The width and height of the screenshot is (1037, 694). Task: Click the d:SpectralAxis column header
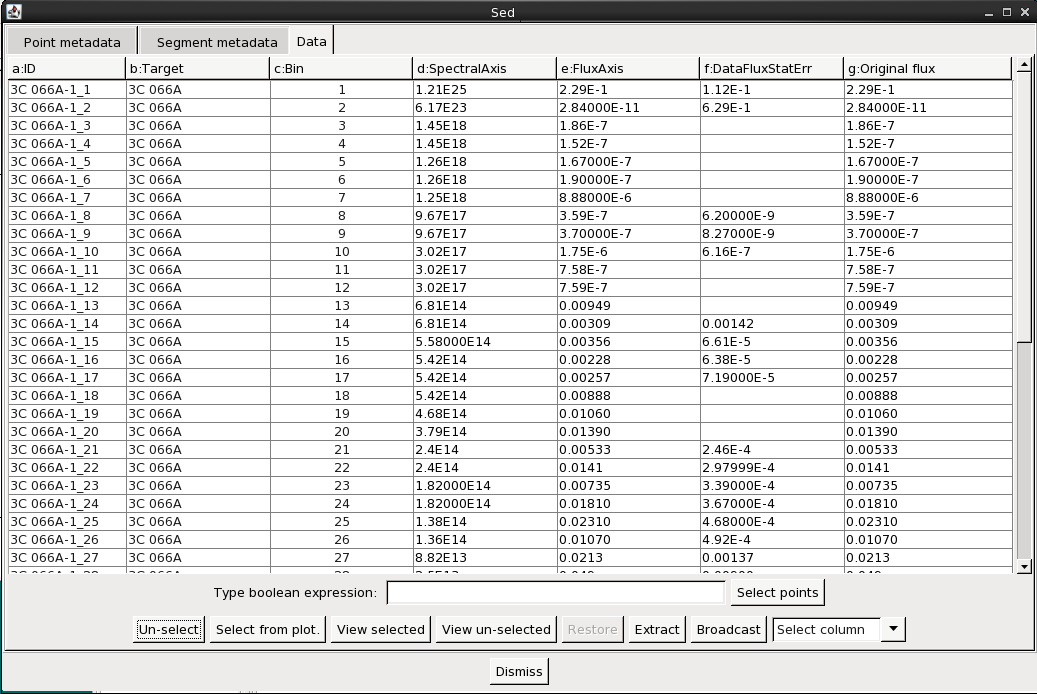[484, 68]
